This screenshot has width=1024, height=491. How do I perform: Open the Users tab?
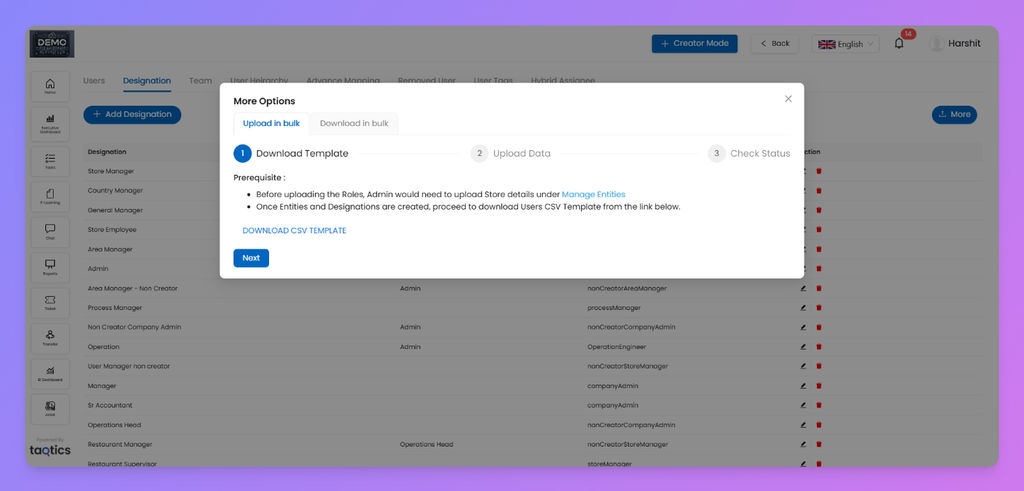pyautogui.click(x=94, y=80)
